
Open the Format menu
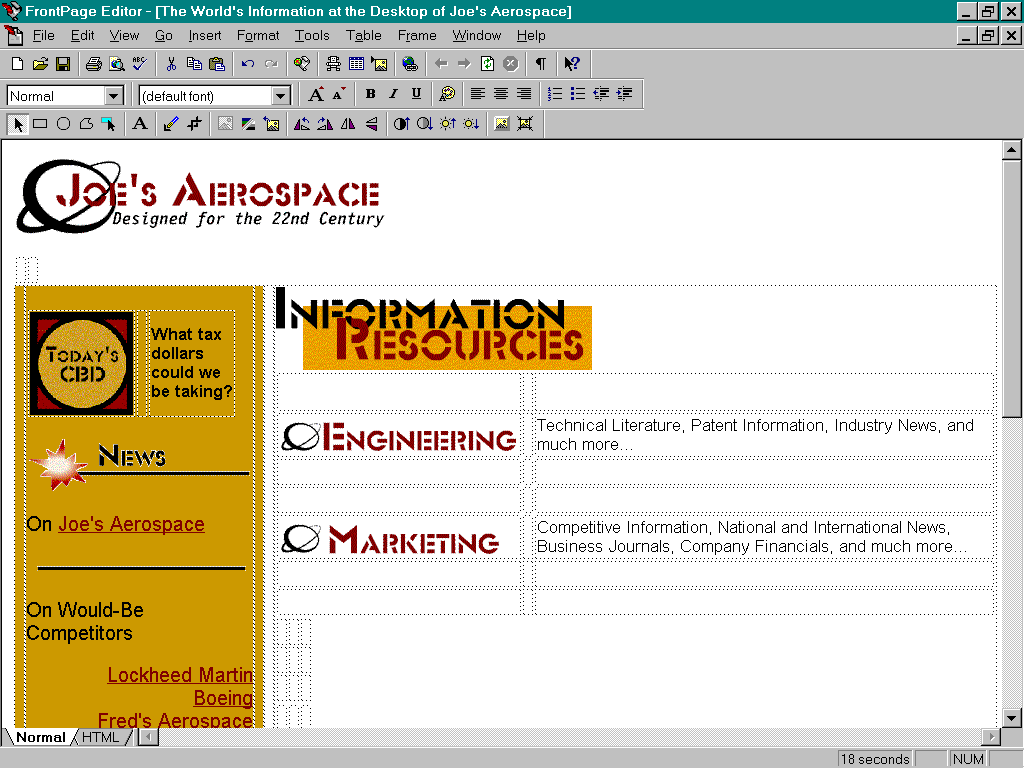pos(258,35)
